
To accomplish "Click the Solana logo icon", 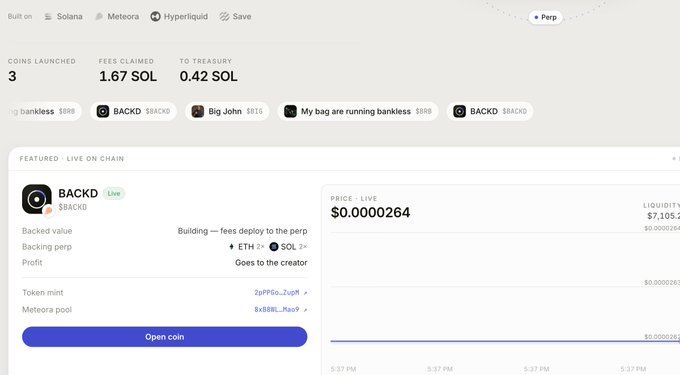I will pos(48,16).
